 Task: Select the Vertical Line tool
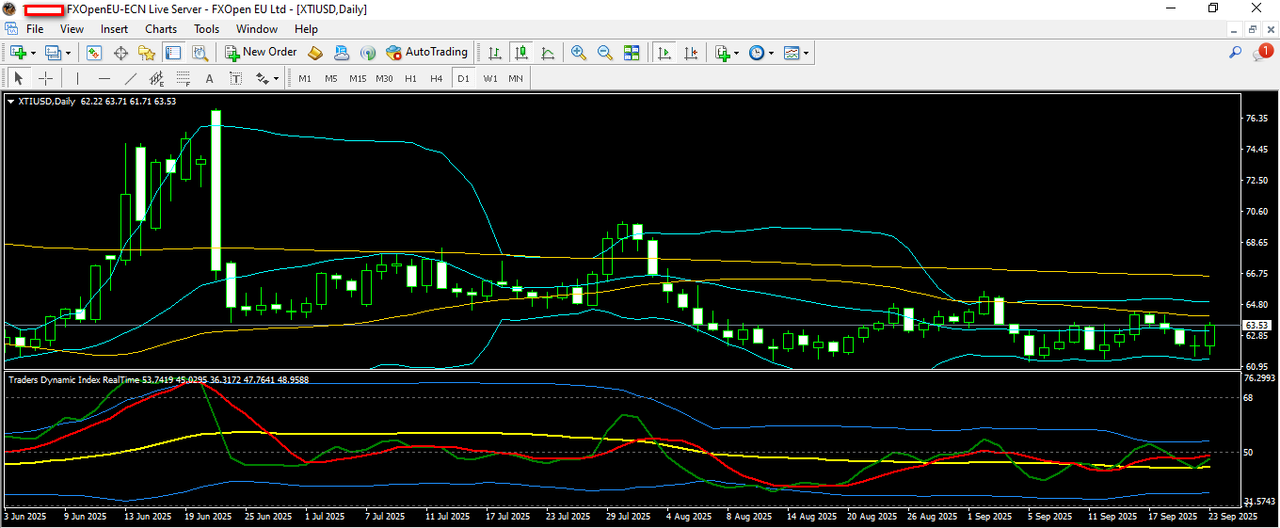point(78,78)
